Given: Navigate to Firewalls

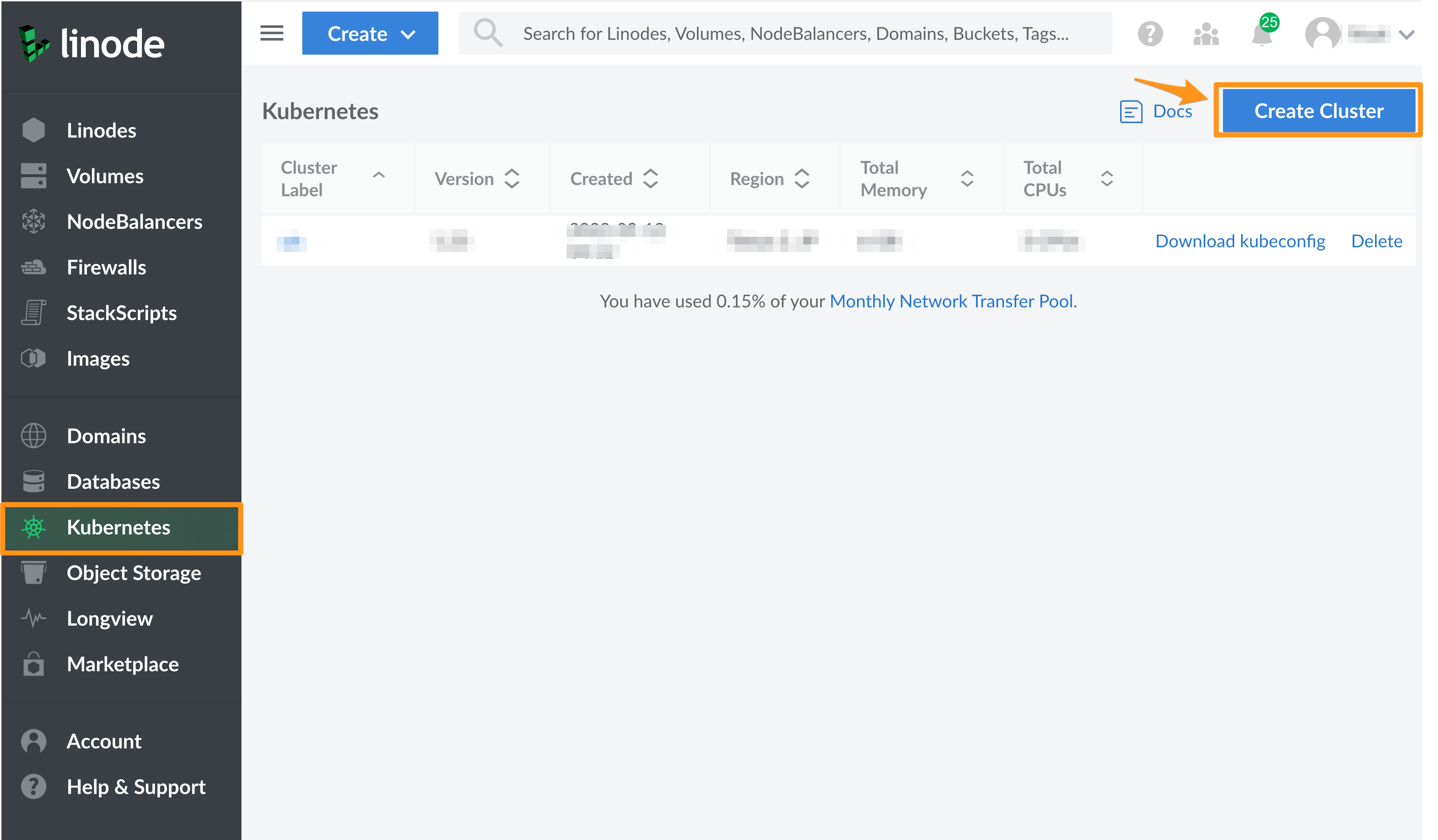Looking at the screenshot, I should coord(107,268).
